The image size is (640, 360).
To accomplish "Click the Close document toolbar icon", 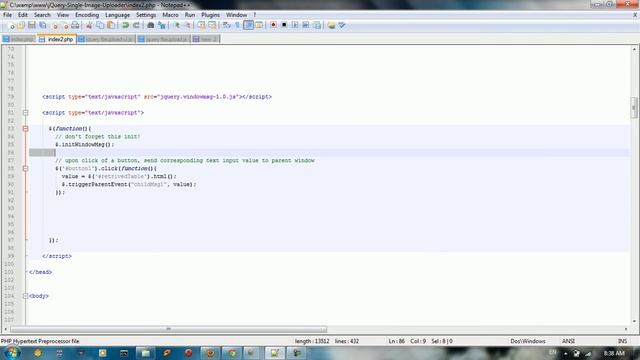I will coord(54,25).
